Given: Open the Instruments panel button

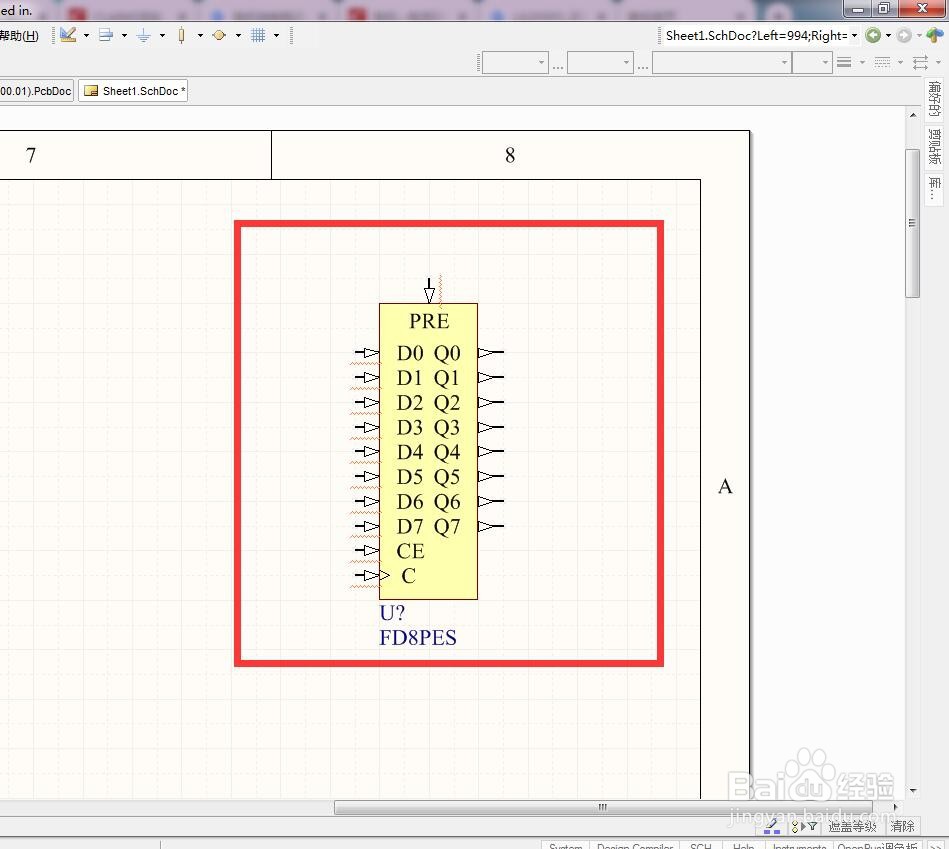Looking at the screenshot, I should (x=799, y=845).
